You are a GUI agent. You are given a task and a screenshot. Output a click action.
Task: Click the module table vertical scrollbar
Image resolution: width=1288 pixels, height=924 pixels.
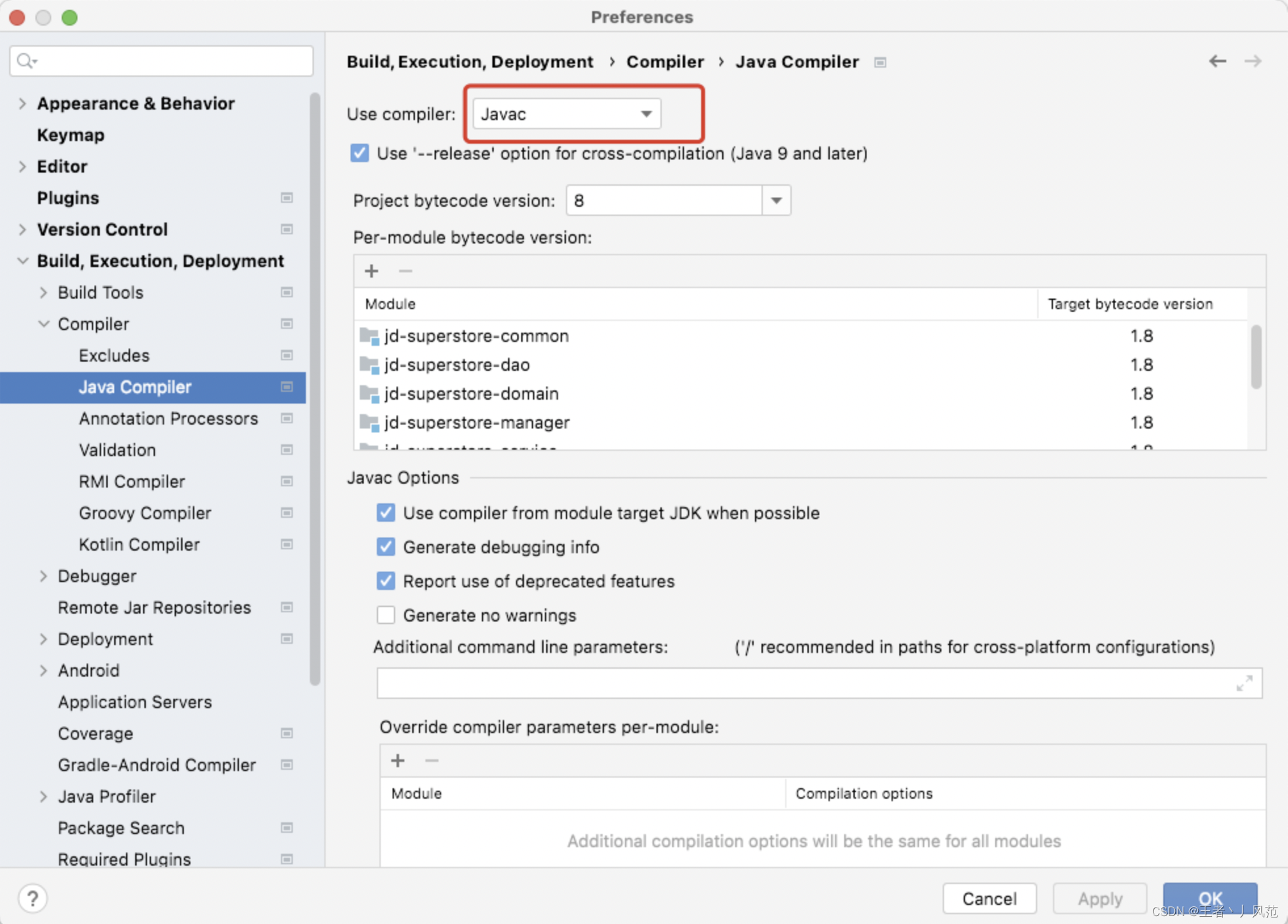point(1256,358)
